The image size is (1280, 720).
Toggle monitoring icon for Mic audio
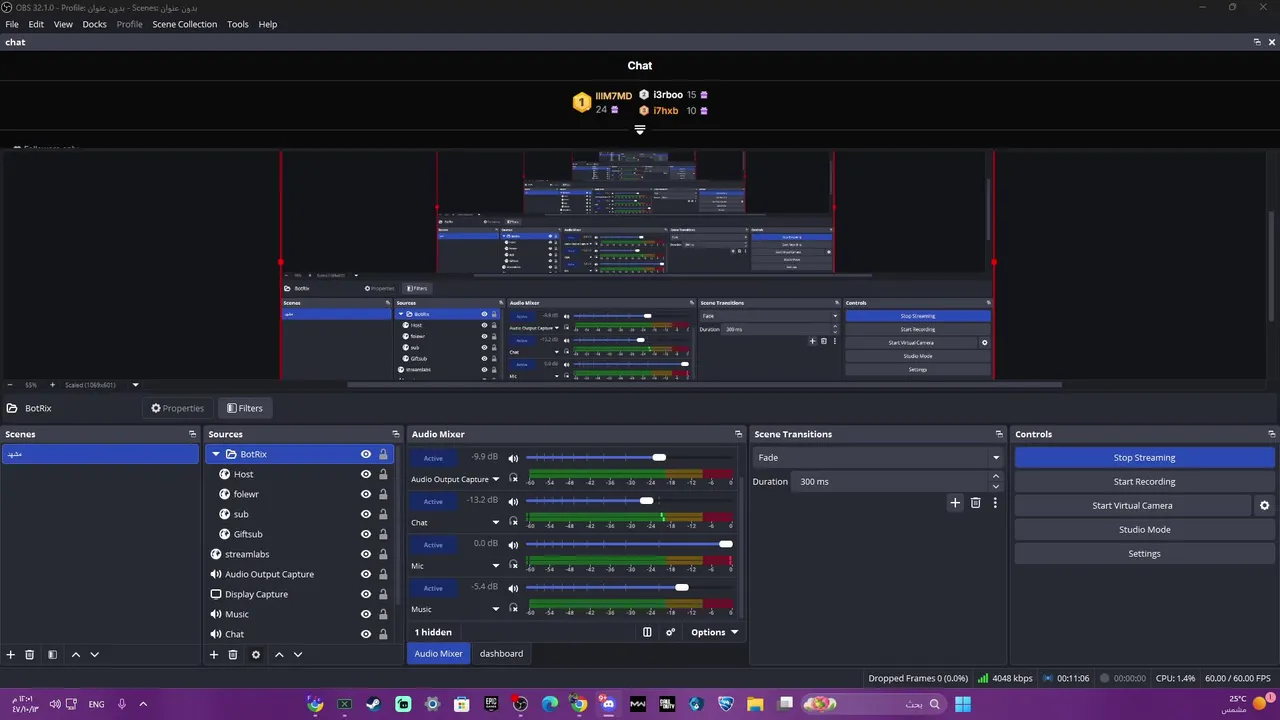pos(513,565)
